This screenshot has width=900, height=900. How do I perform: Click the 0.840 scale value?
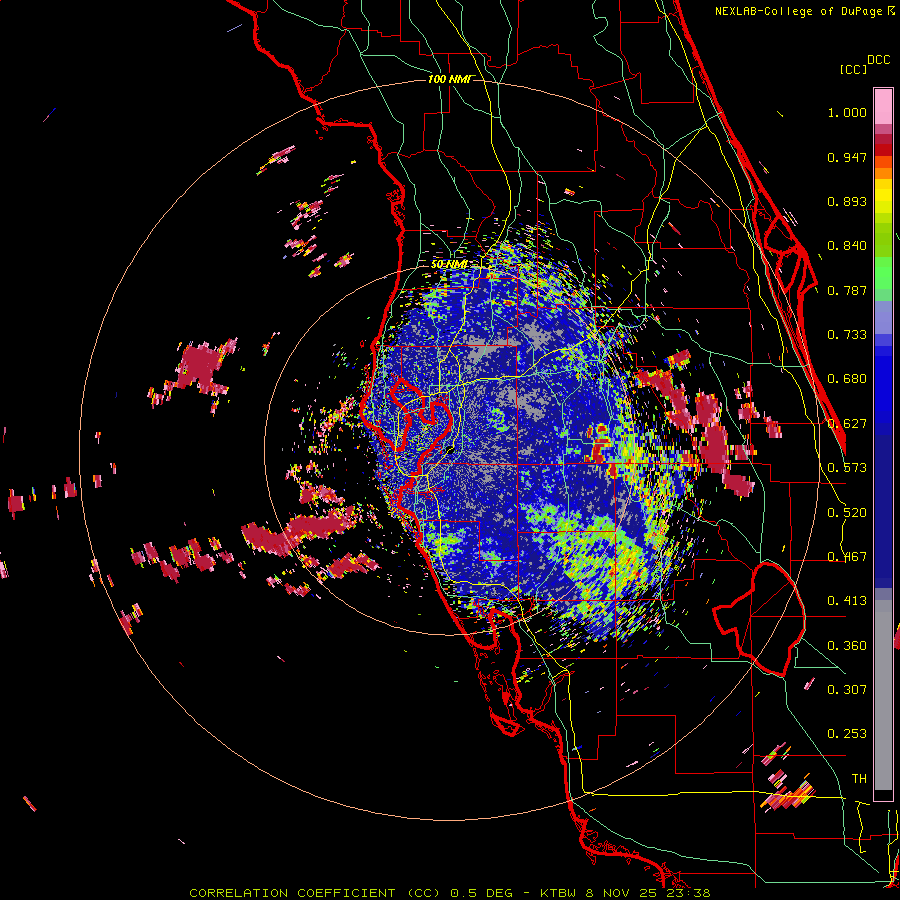pos(847,246)
